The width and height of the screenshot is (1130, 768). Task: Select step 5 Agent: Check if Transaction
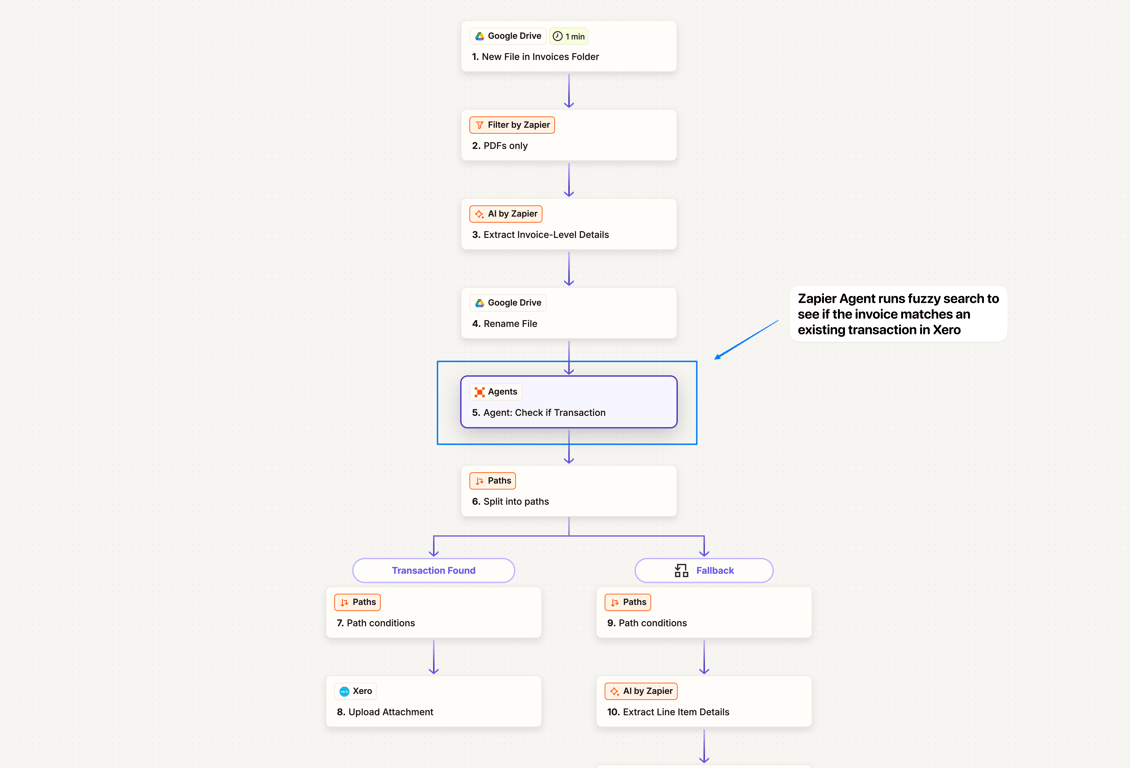click(x=569, y=402)
